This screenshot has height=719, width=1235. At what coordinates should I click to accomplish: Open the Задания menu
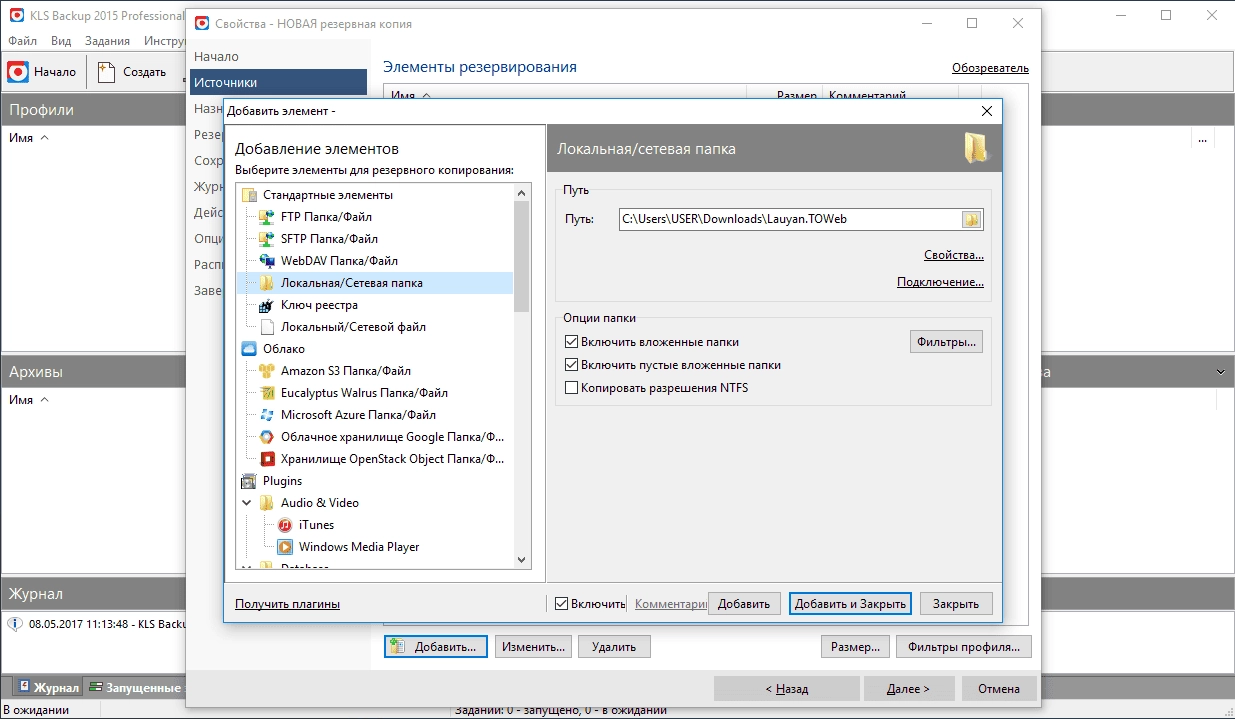click(107, 41)
